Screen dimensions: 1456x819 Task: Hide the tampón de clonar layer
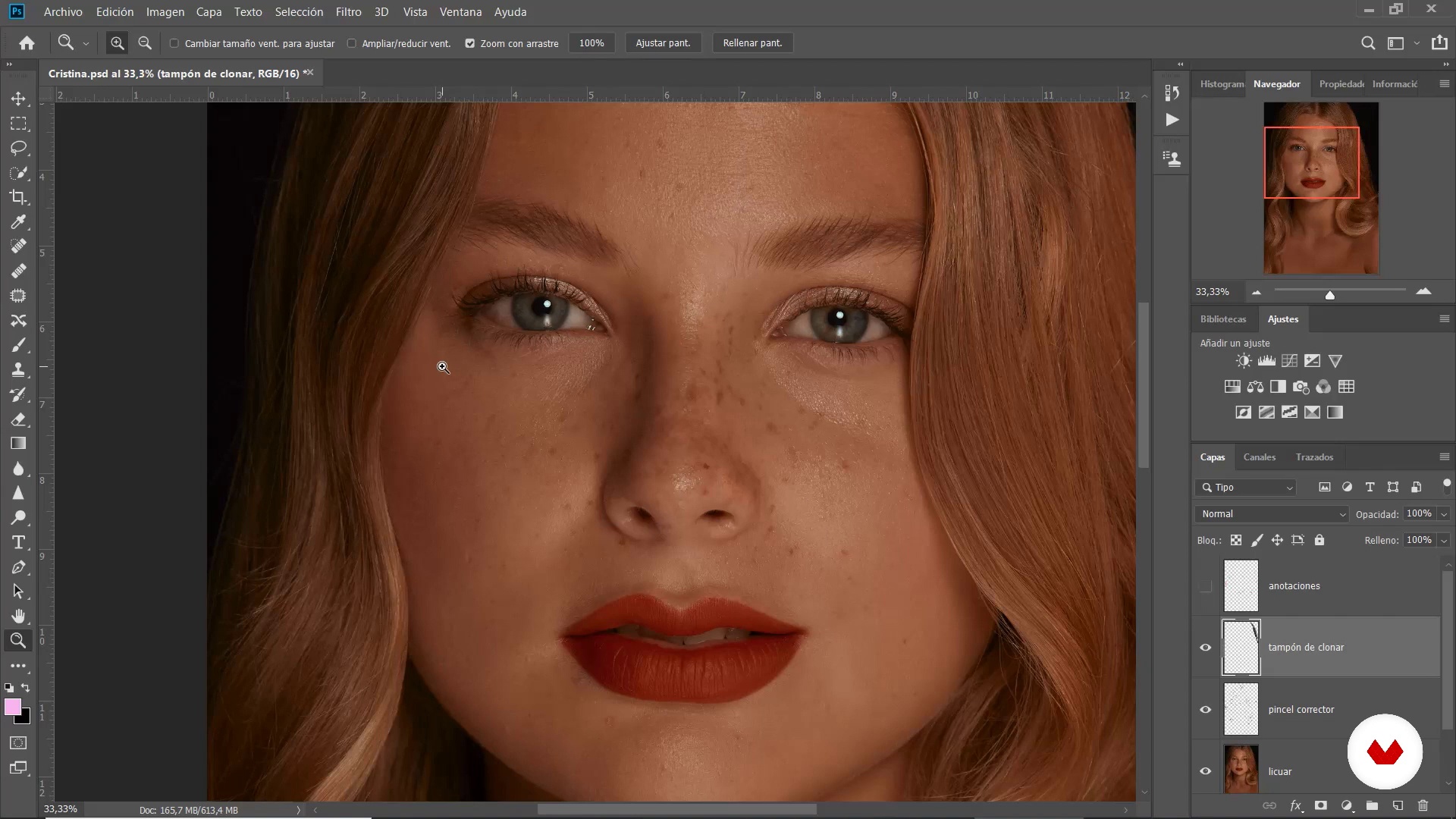pyautogui.click(x=1206, y=648)
